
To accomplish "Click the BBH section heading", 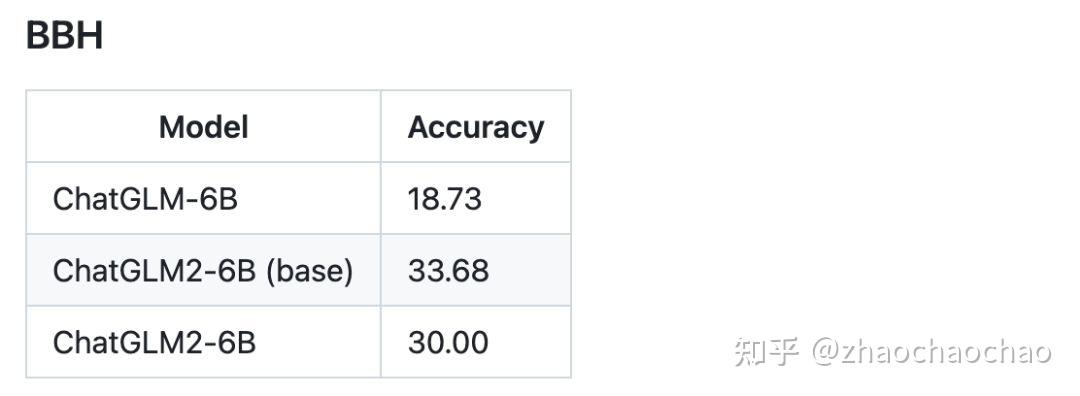I will click(65, 36).
